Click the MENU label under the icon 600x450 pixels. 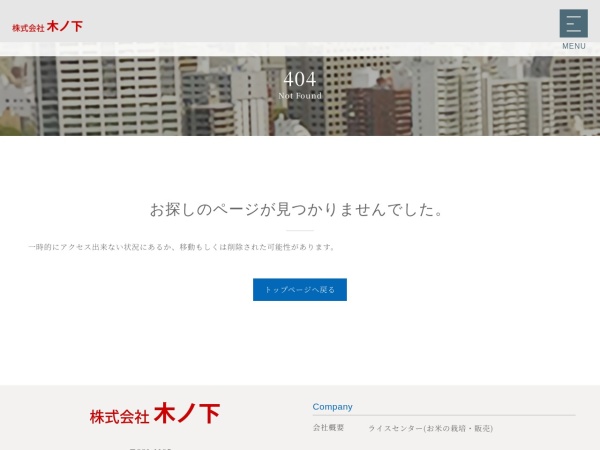[x=574, y=46]
